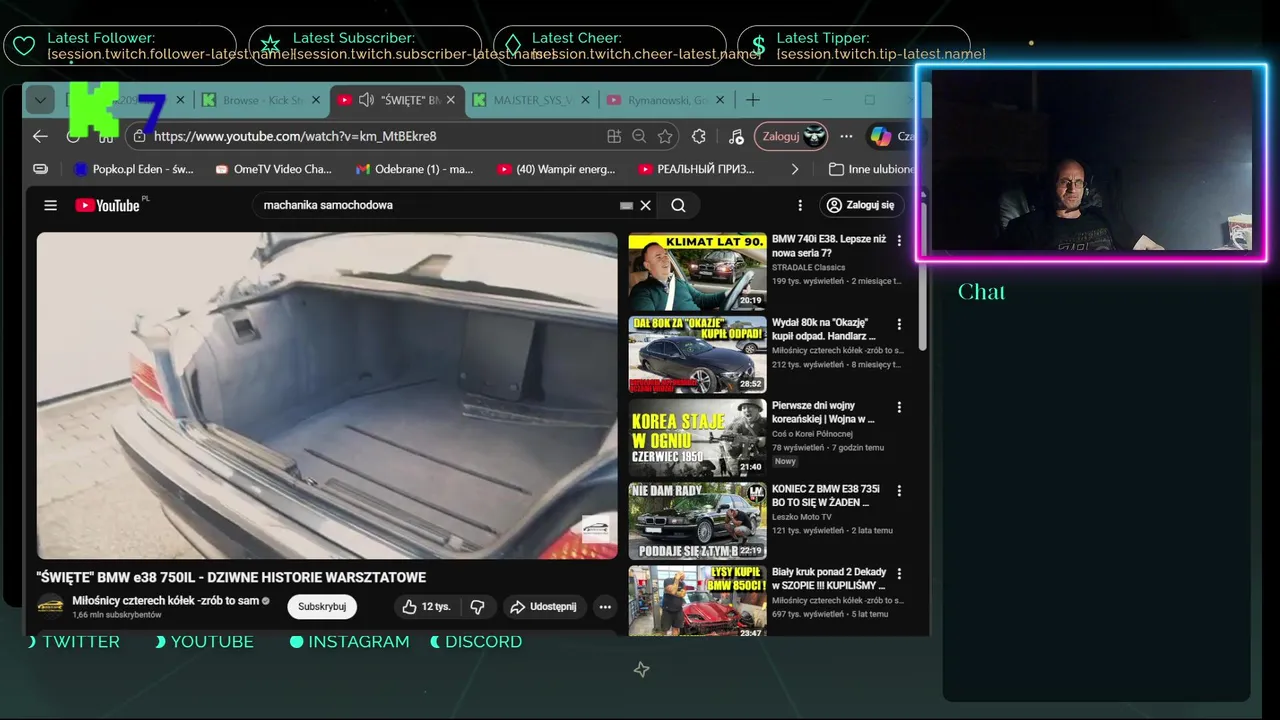Screen dimensions: 1280x720
Task: Open the Miłośnicy czterech kółek channel avatar
Action: [50, 606]
